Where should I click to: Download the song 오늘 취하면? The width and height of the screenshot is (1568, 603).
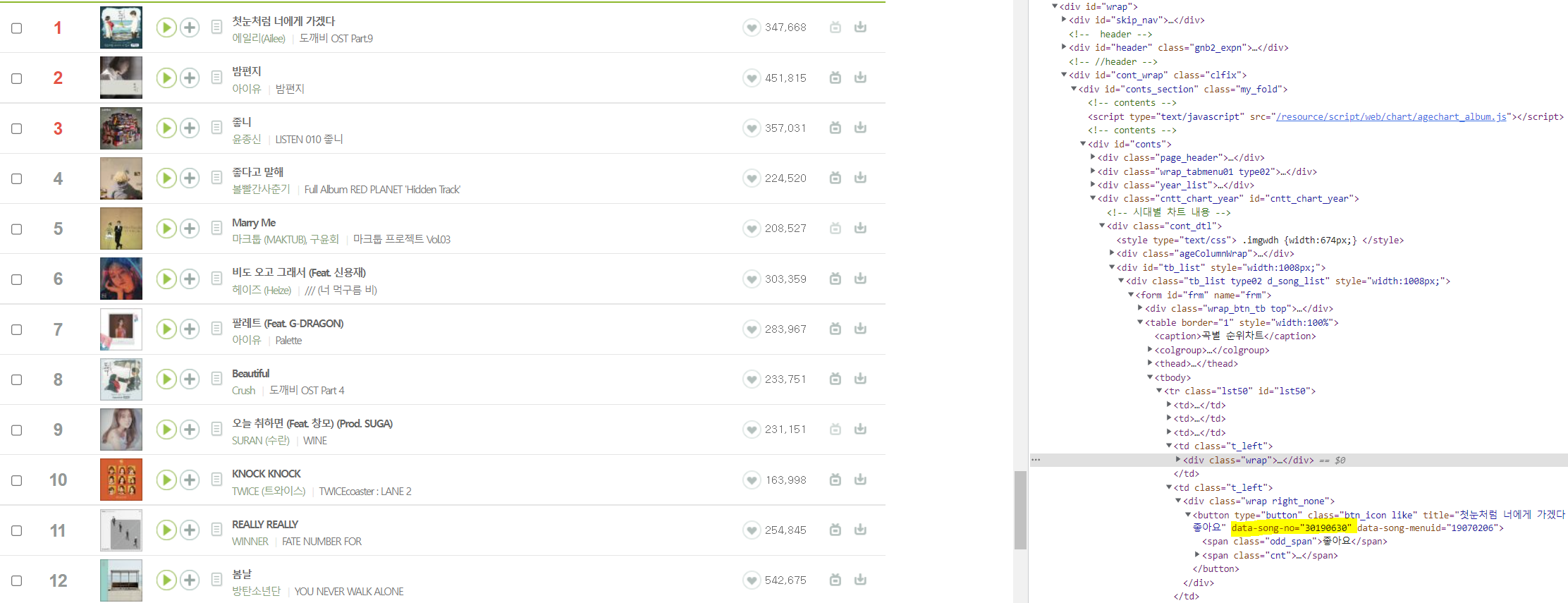coord(860,429)
